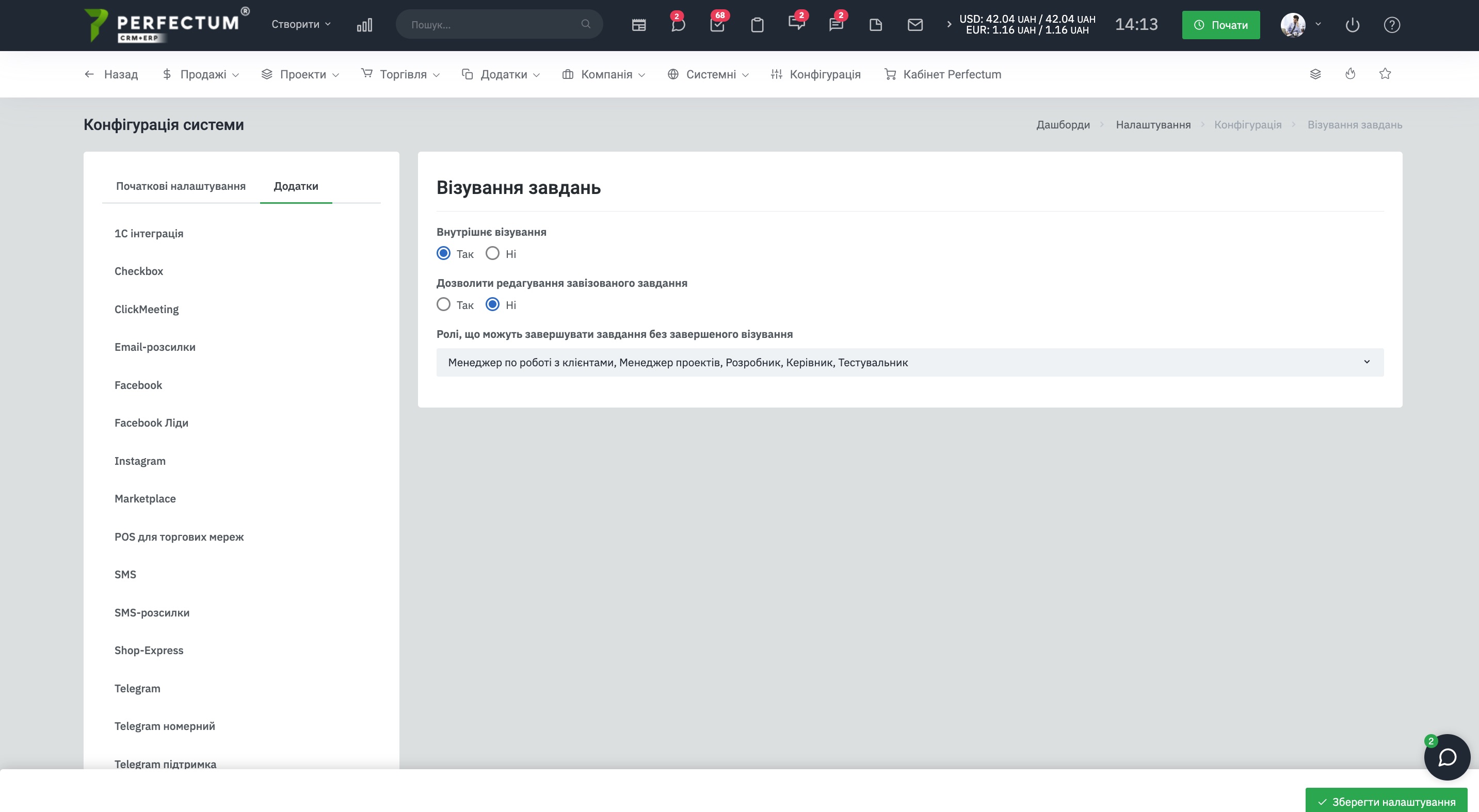This screenshot has width=1479, height=812.
Task: Select 'Так' for editing approved task
Action: 443,305
